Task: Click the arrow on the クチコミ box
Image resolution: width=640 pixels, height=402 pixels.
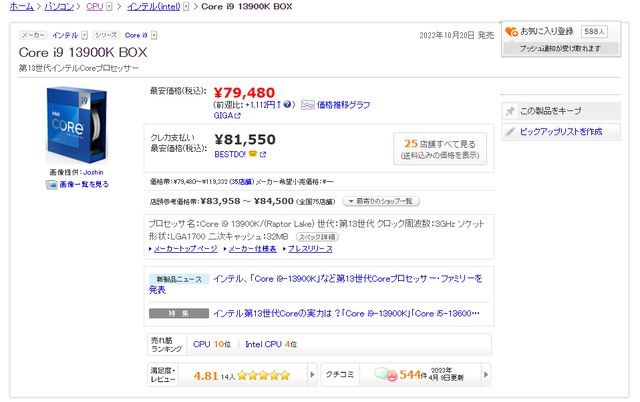Action: click(486, 375)
